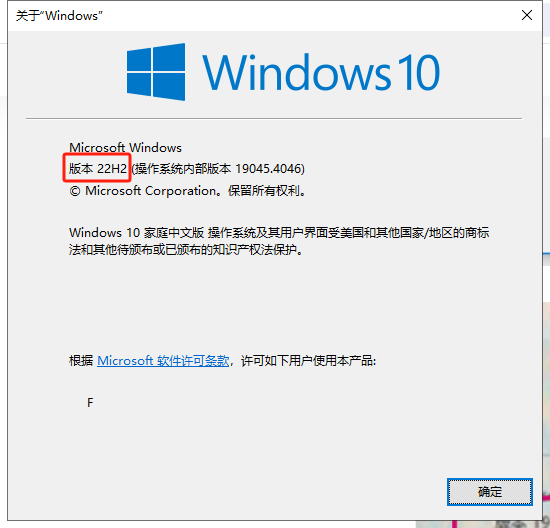Close the 关于 Windows dialog

tap(526, 15)
